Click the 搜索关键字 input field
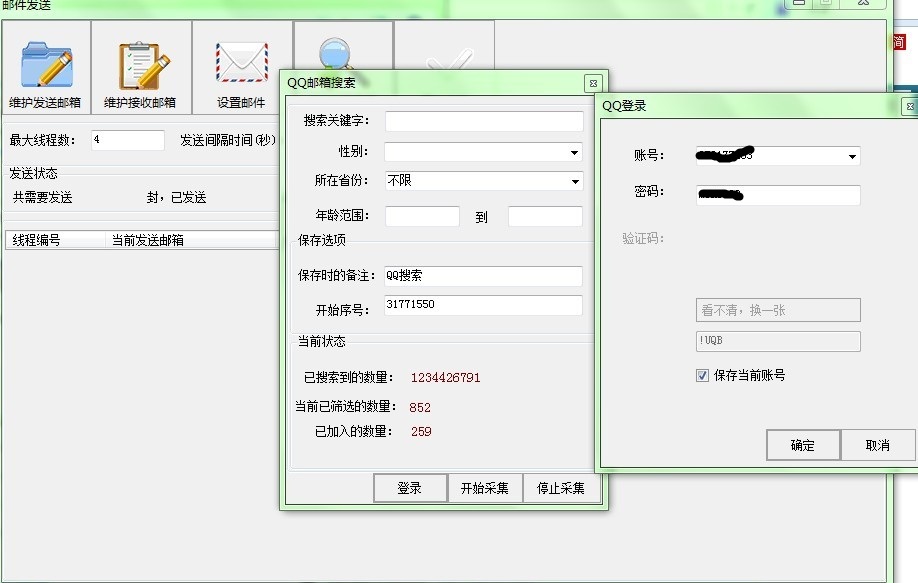 [x=484, y=121]
